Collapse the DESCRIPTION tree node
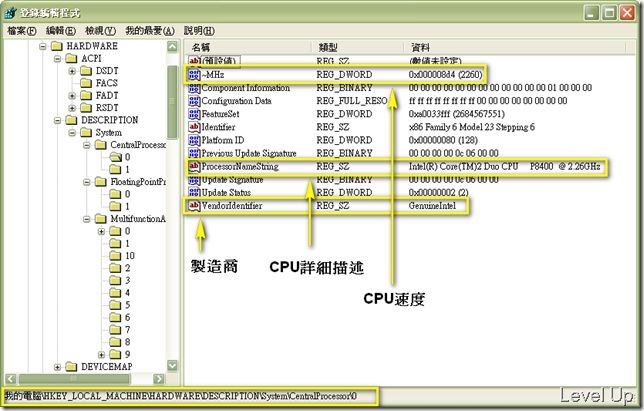The width and height of the screenshot is (644, 411). [x=58, y=120]
